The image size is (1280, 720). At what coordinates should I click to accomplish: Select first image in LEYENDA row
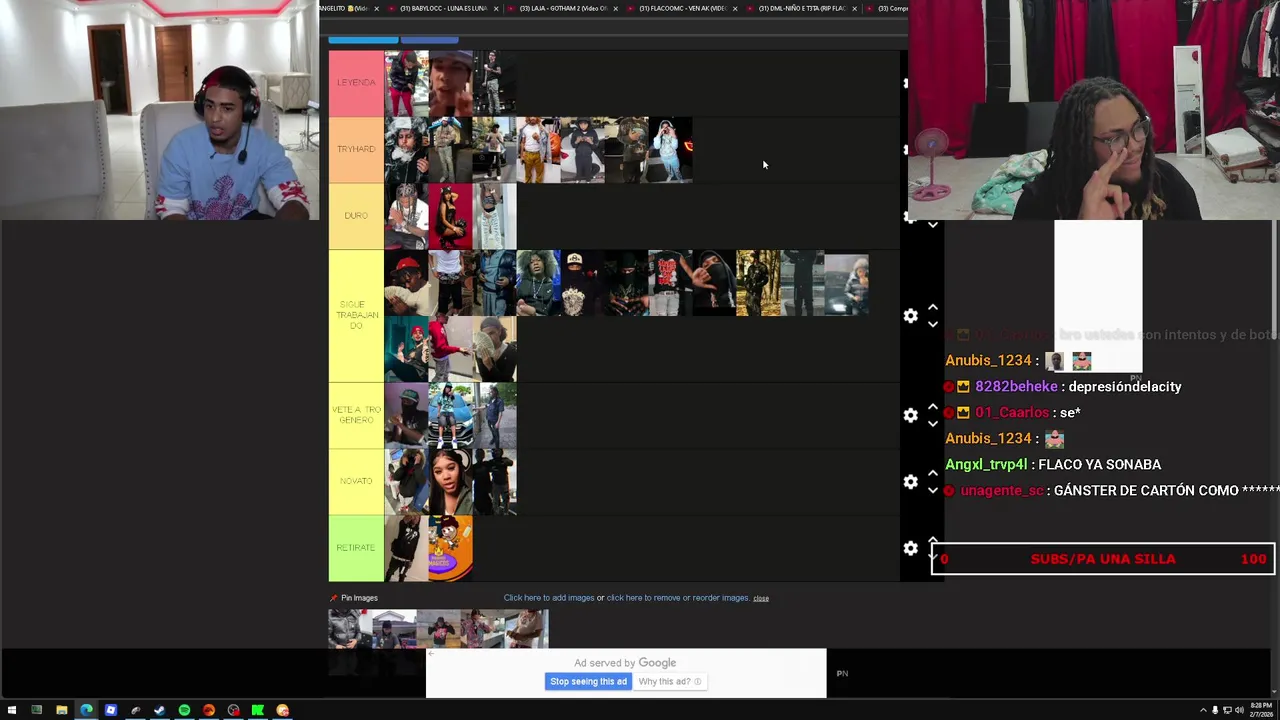click(x=407, y=83)
